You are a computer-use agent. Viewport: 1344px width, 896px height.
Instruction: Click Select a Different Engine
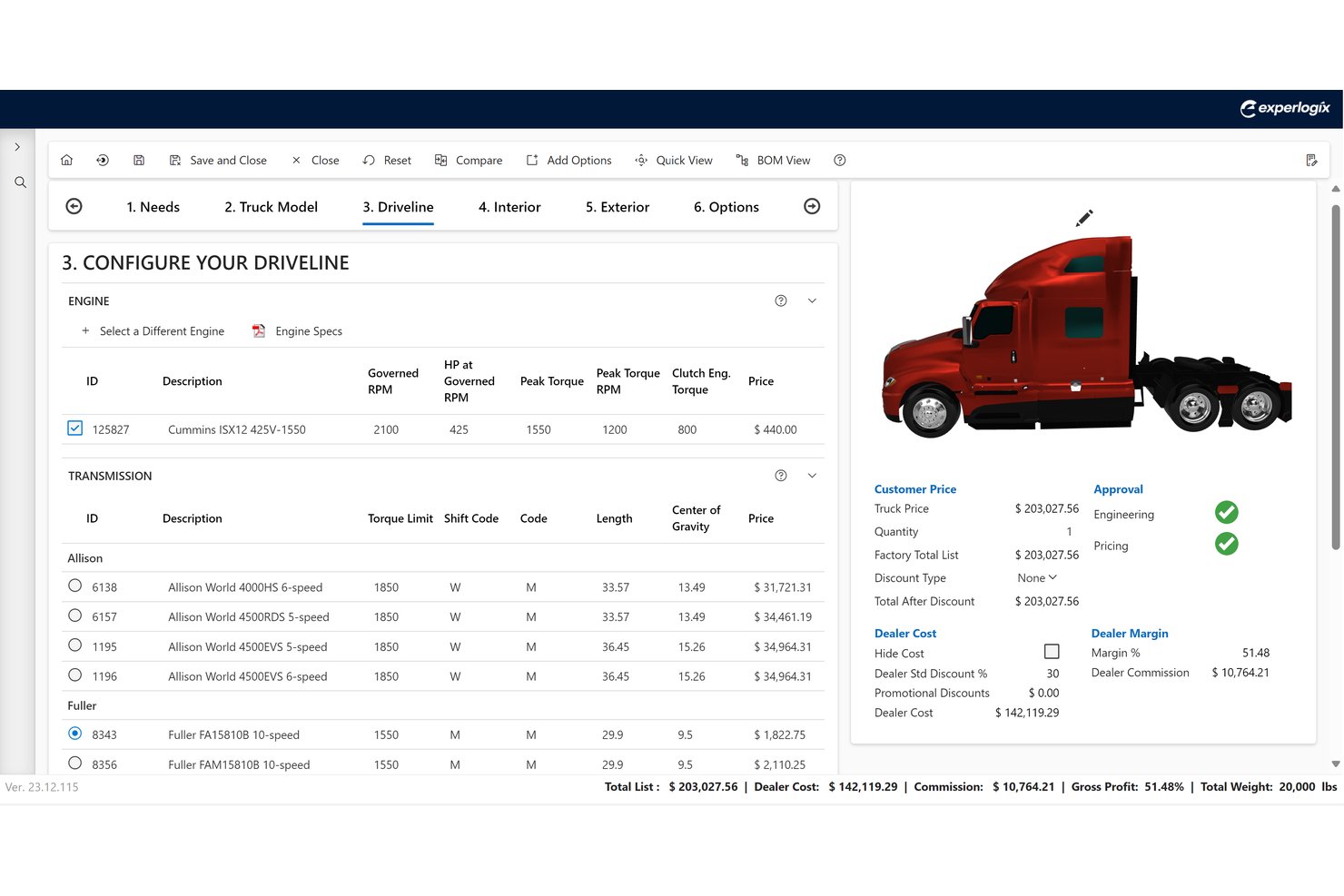pos(153,331)
